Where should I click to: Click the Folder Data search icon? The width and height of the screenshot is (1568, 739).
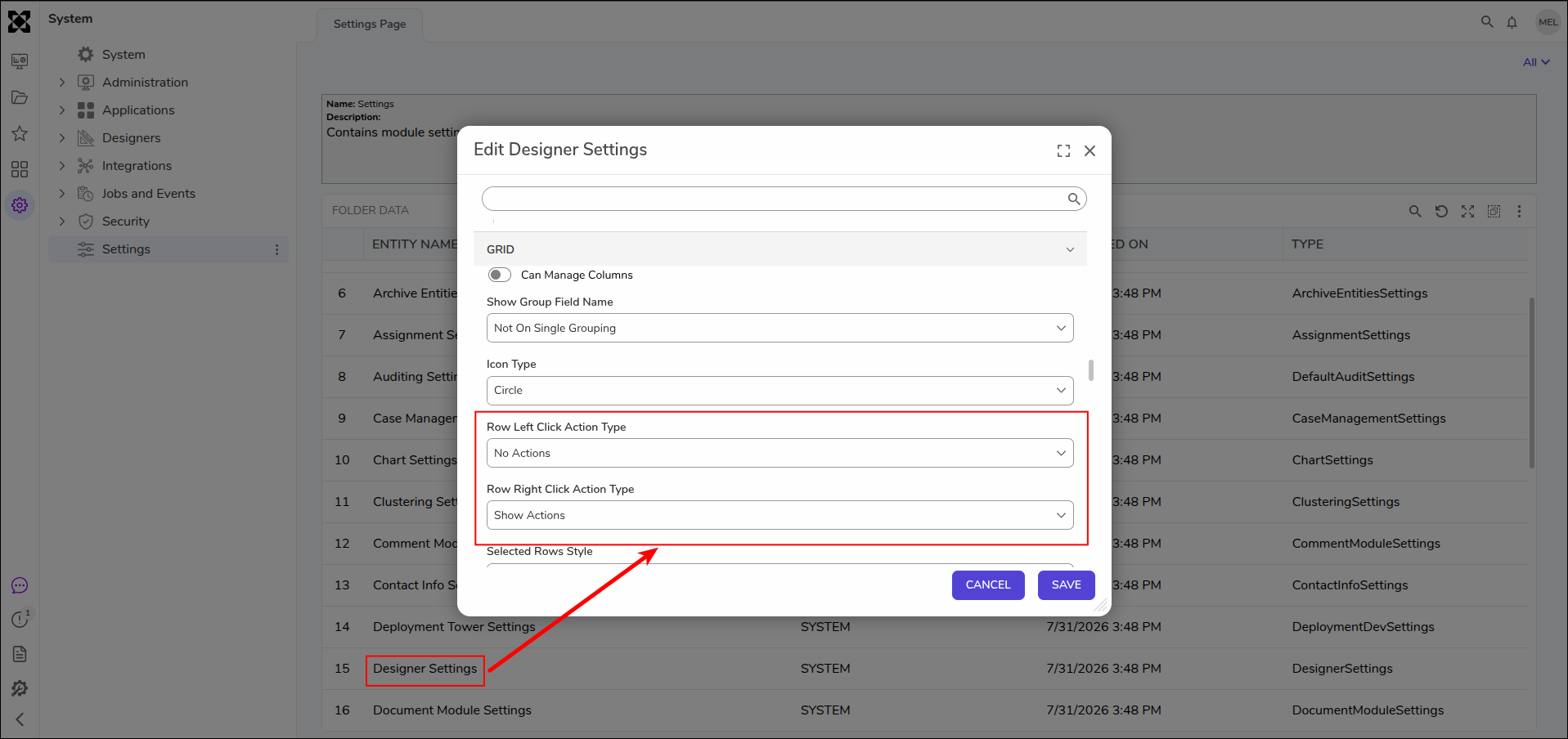coord(1415,211)
